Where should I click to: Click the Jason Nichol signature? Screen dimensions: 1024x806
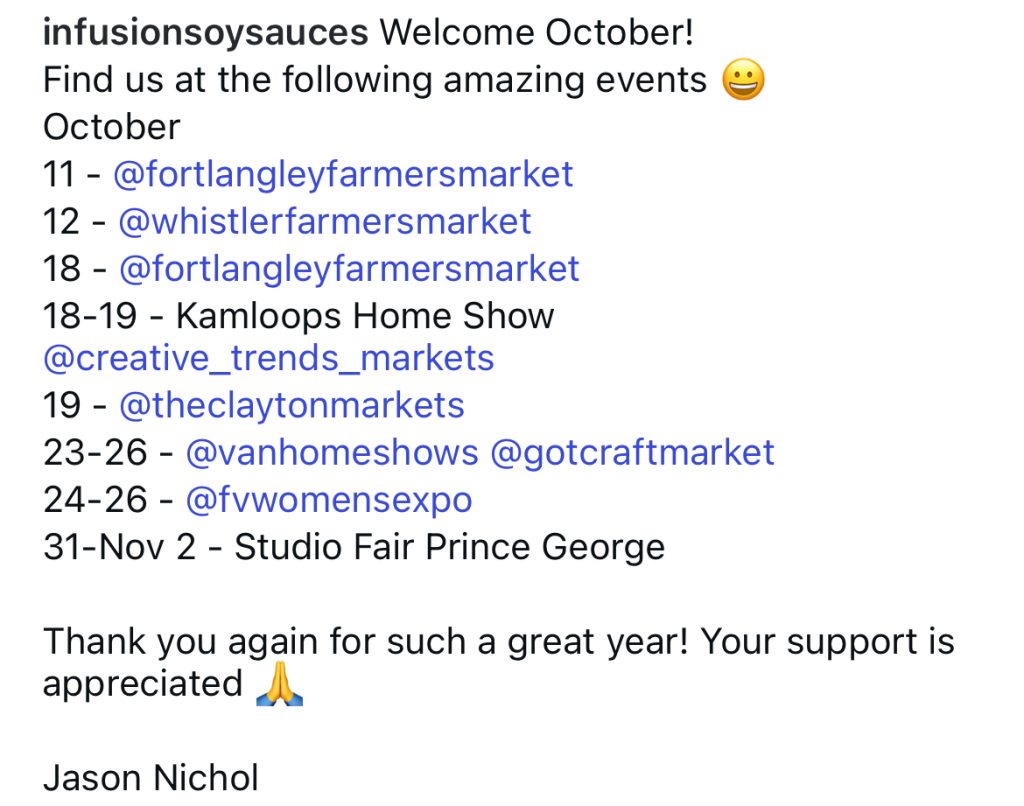click(x=151, y=778)
